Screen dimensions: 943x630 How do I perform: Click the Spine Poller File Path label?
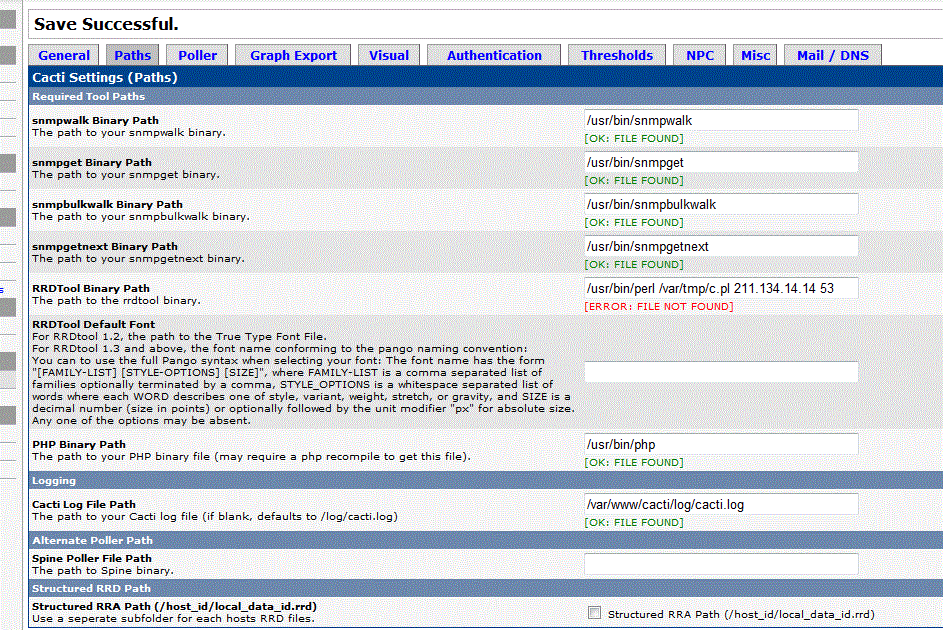[91, 558]
